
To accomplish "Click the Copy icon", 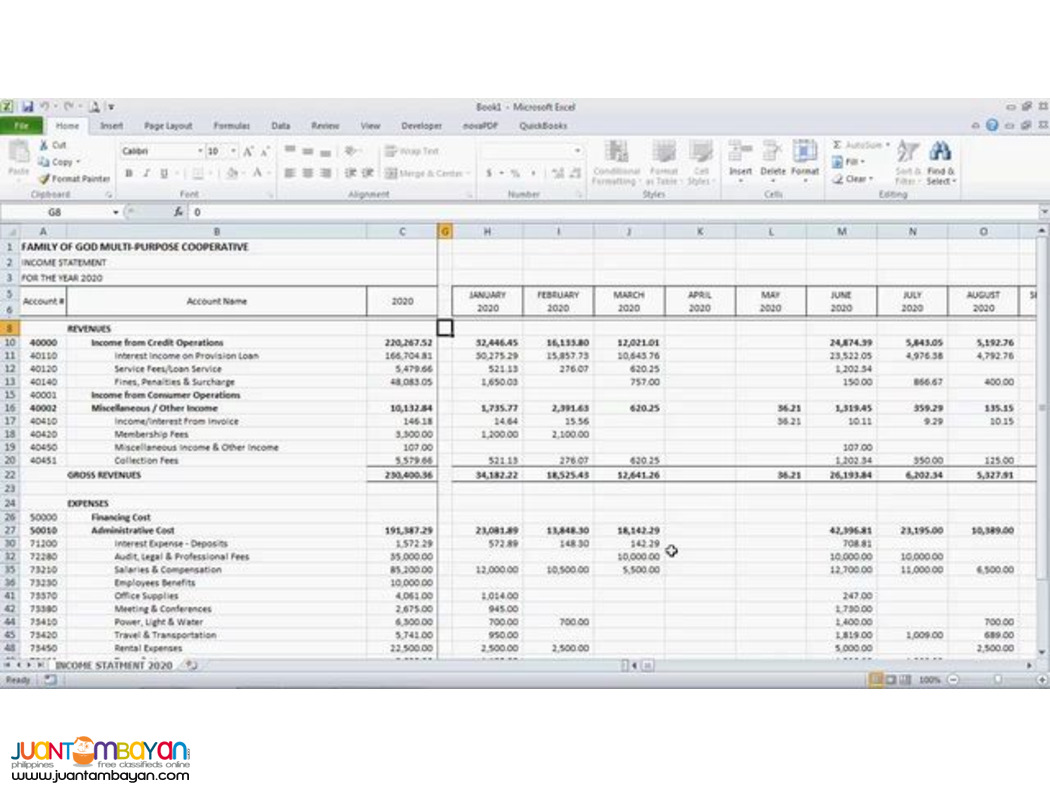I will (x=59, y=161).
